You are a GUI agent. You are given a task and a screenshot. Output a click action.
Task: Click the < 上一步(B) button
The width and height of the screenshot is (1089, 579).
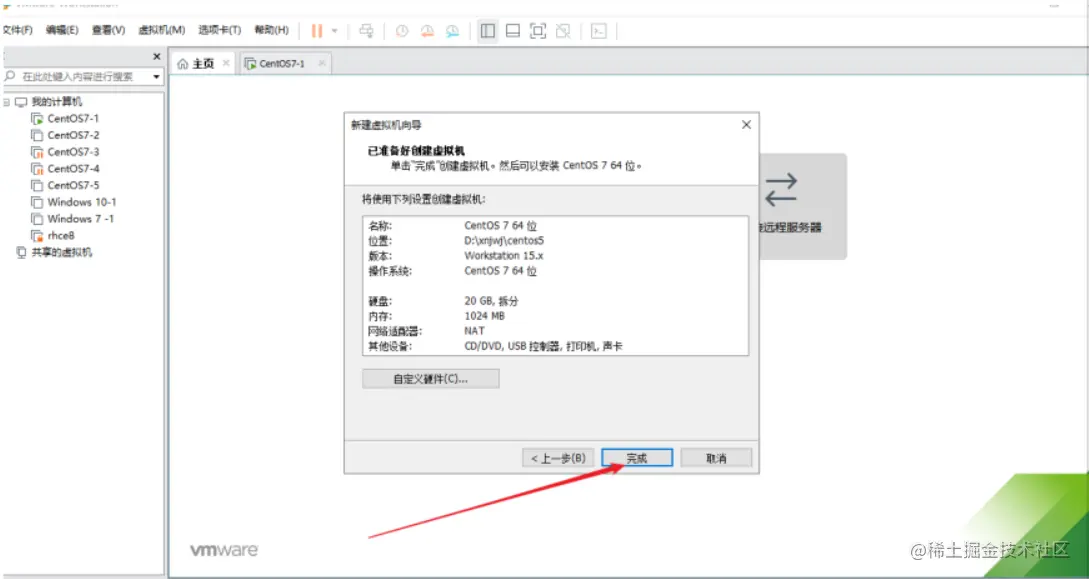[x=558, y=458]
